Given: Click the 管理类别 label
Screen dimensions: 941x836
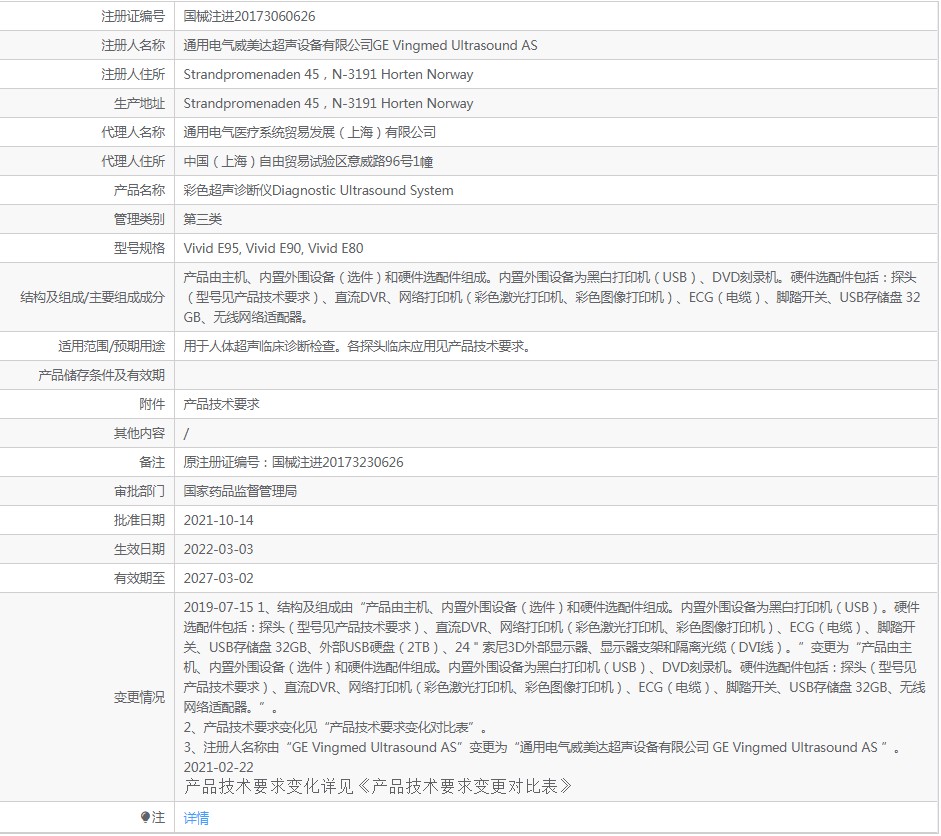Looking at the screenshot, I should click(x=139, y=219).
